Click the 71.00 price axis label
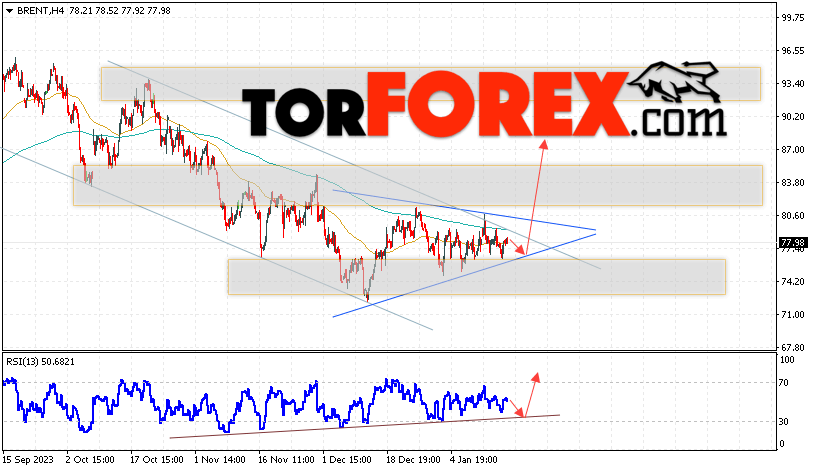Screen dimensions: 816x471 tap(793, 314)
